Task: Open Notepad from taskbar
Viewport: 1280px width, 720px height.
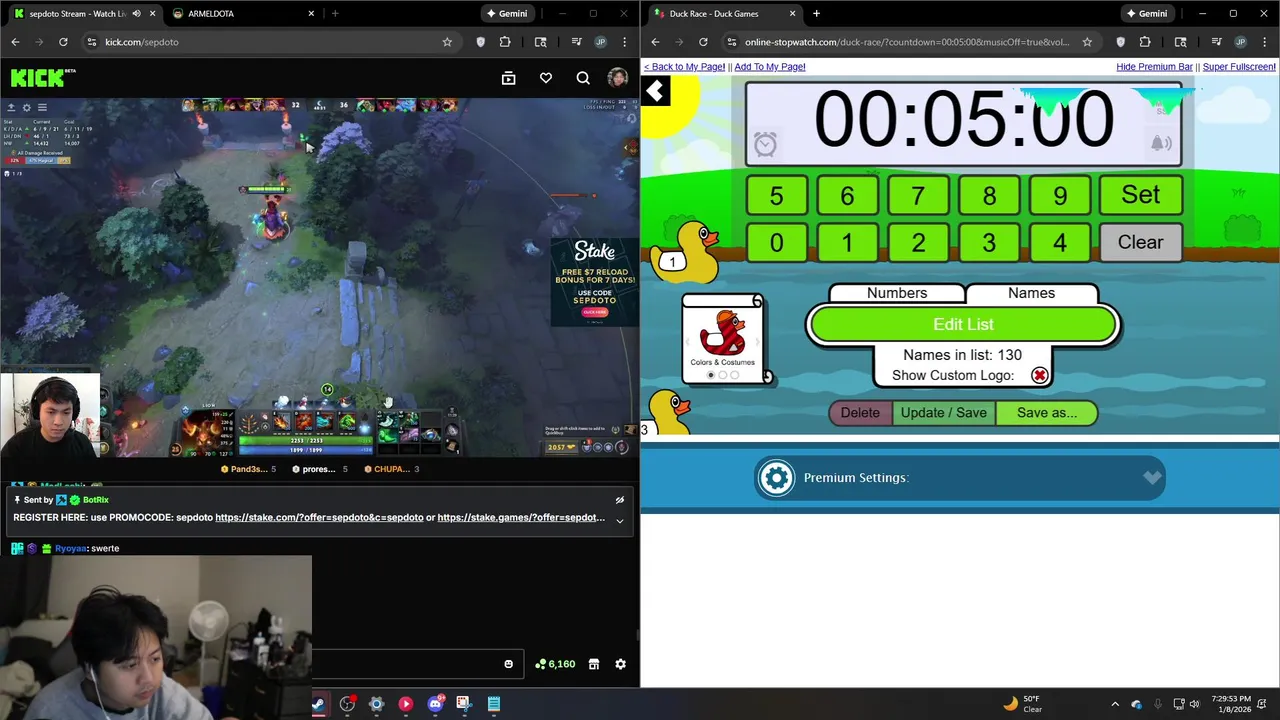Action: [493, 704]
